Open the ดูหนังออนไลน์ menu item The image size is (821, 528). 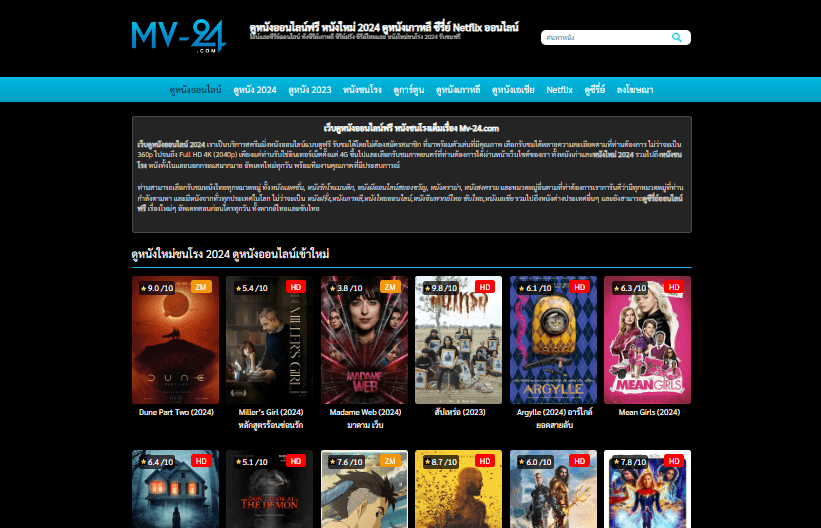[195, 90]
